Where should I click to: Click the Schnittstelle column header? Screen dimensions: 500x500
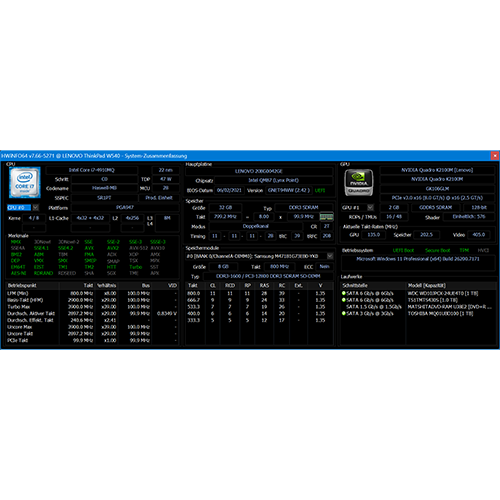[373, 286]
